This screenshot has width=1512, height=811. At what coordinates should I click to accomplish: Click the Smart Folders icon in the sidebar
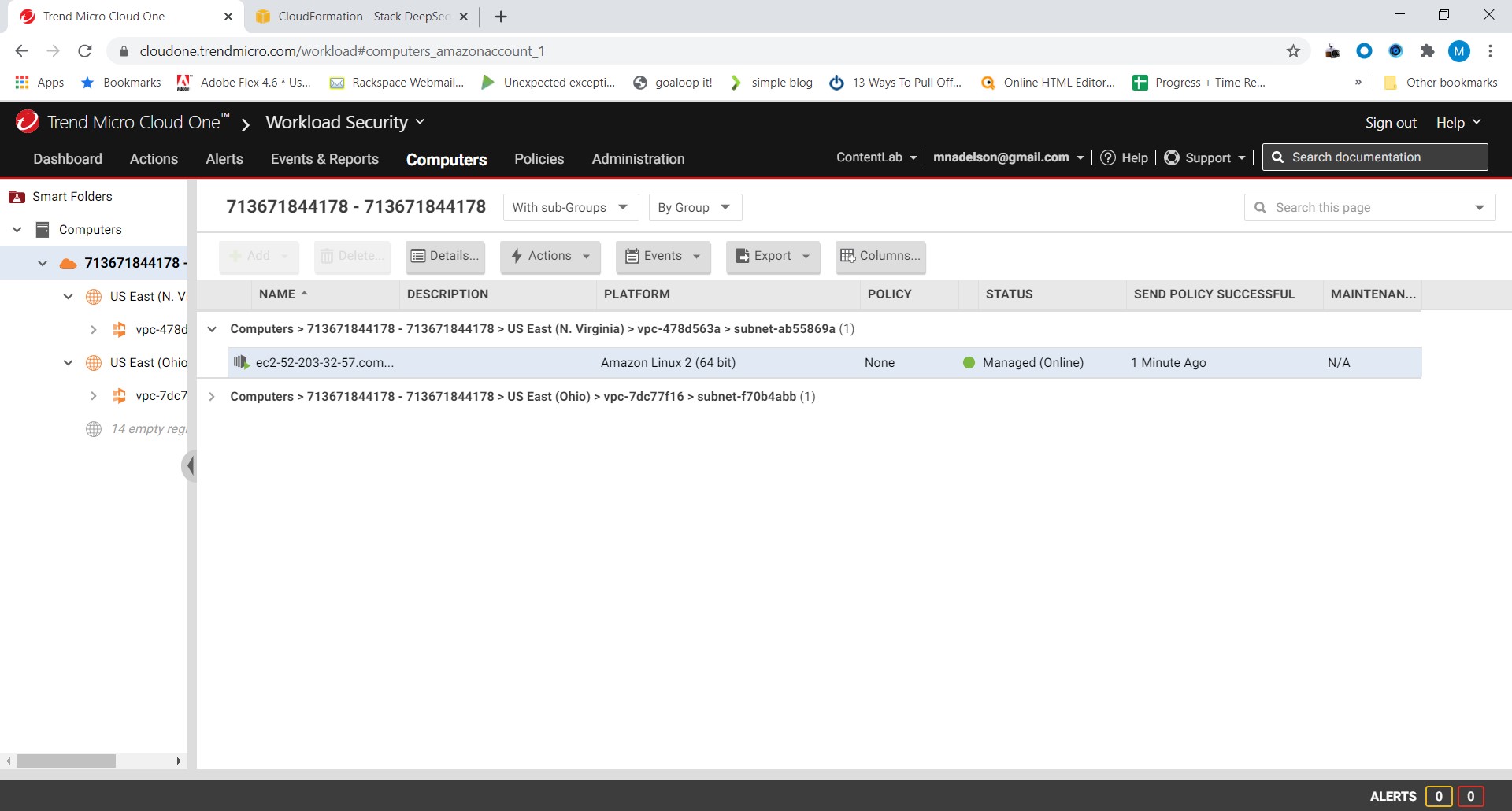(17, 197)
